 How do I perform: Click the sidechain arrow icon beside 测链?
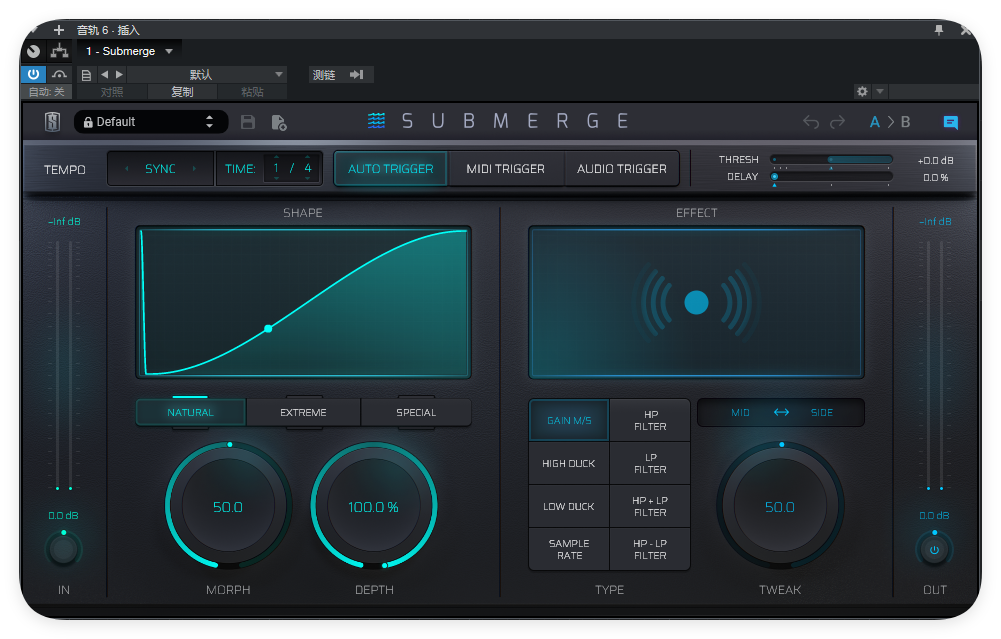point(357,75)
